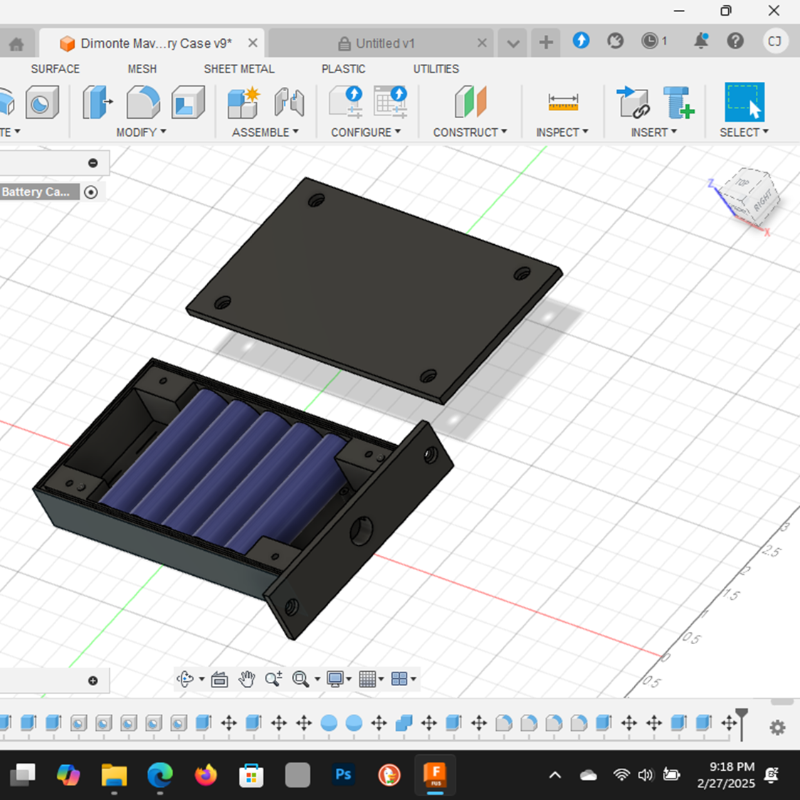The height and width of the screenshot is (800, 800).
Task: Click the New Component icon
Action: 244,103
